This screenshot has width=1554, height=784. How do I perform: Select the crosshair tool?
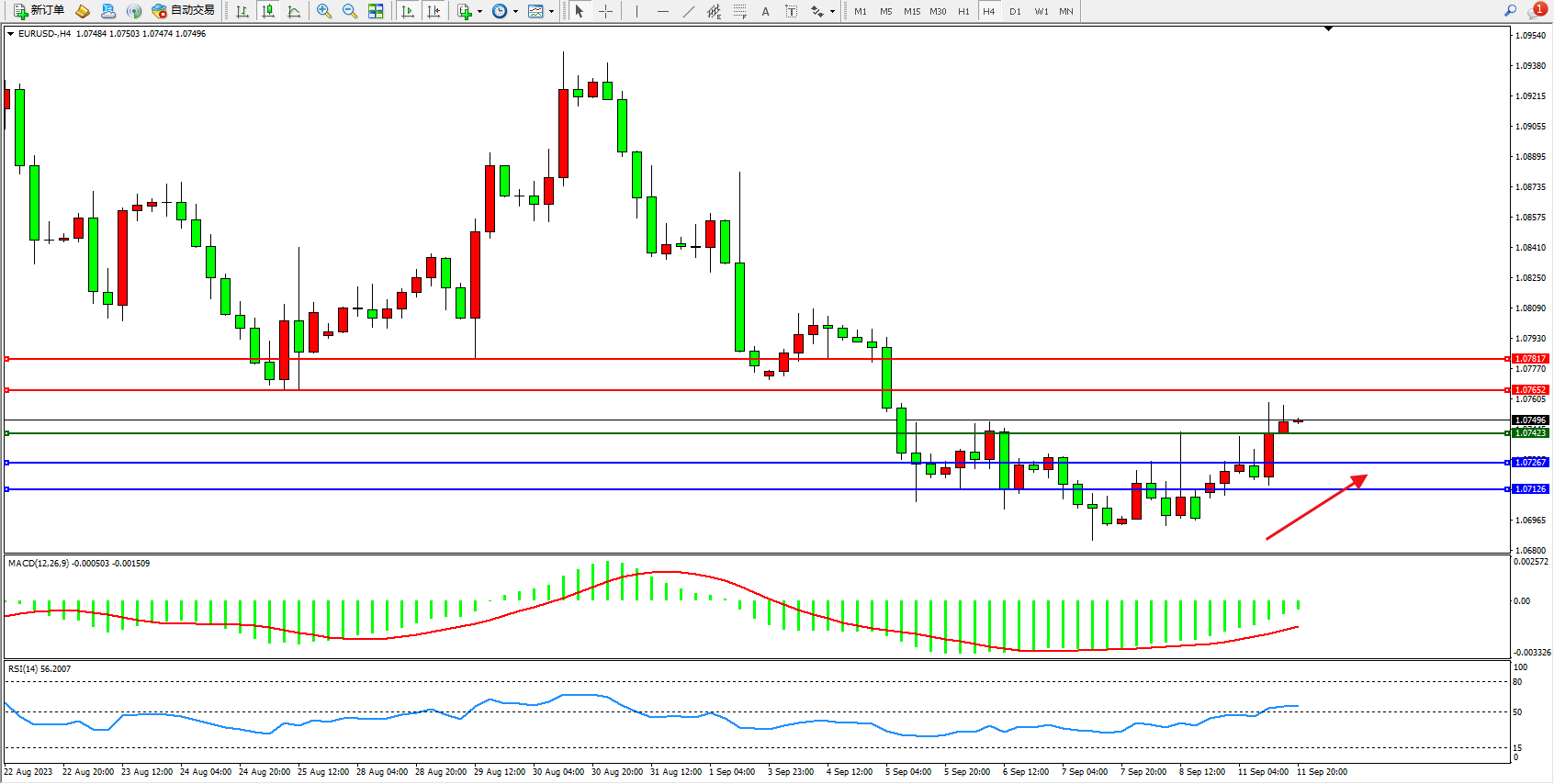[x=606, y=11]
